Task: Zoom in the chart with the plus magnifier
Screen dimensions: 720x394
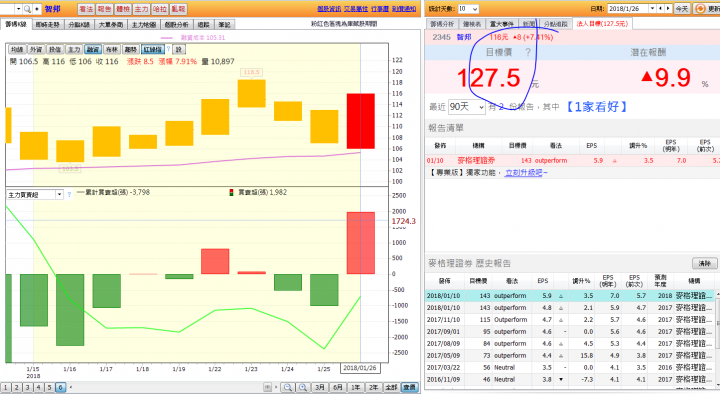Action: pyautogui.click(x=303, y=387)
